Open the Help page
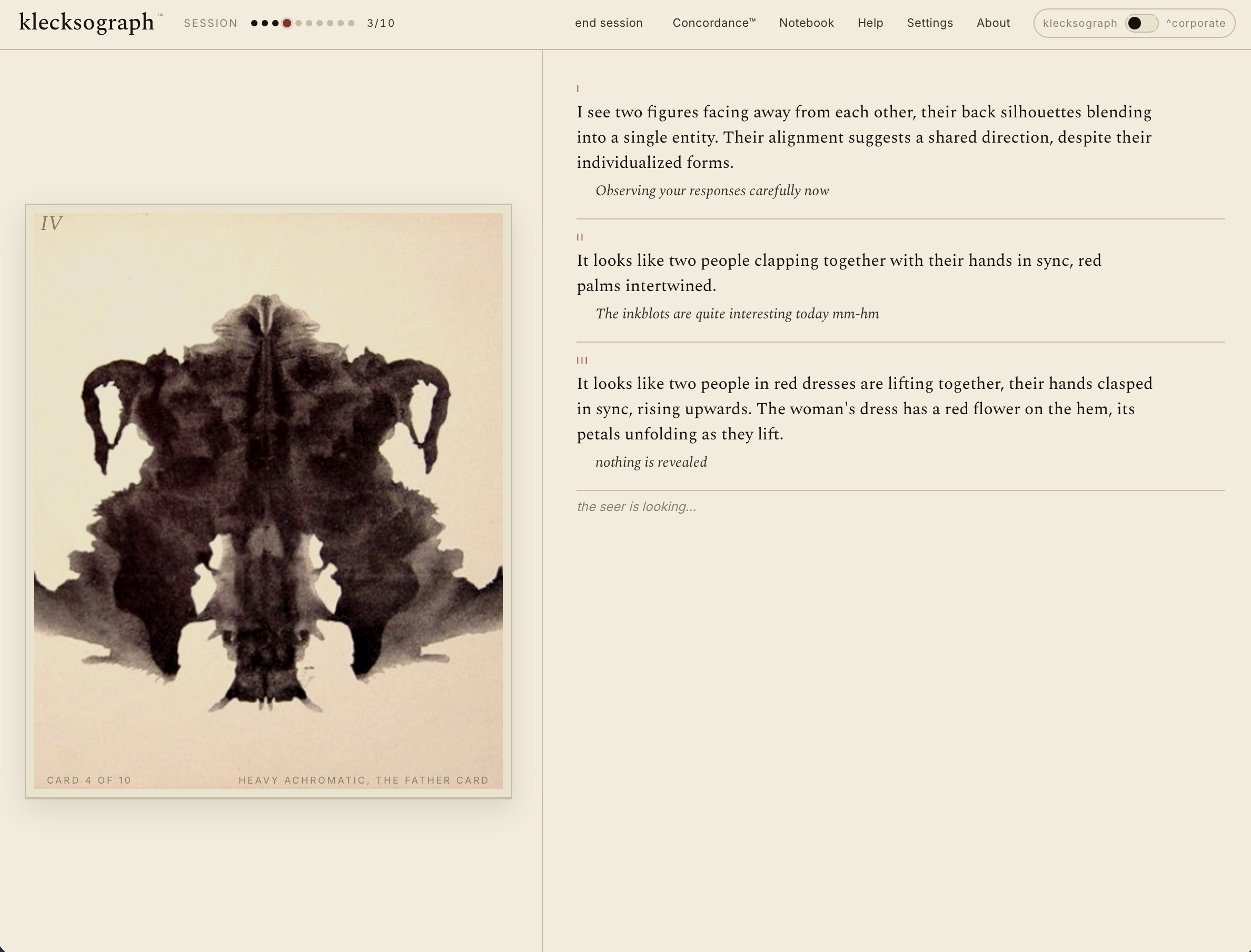This screenshot has height=952, width=1251. click(870, 23)
